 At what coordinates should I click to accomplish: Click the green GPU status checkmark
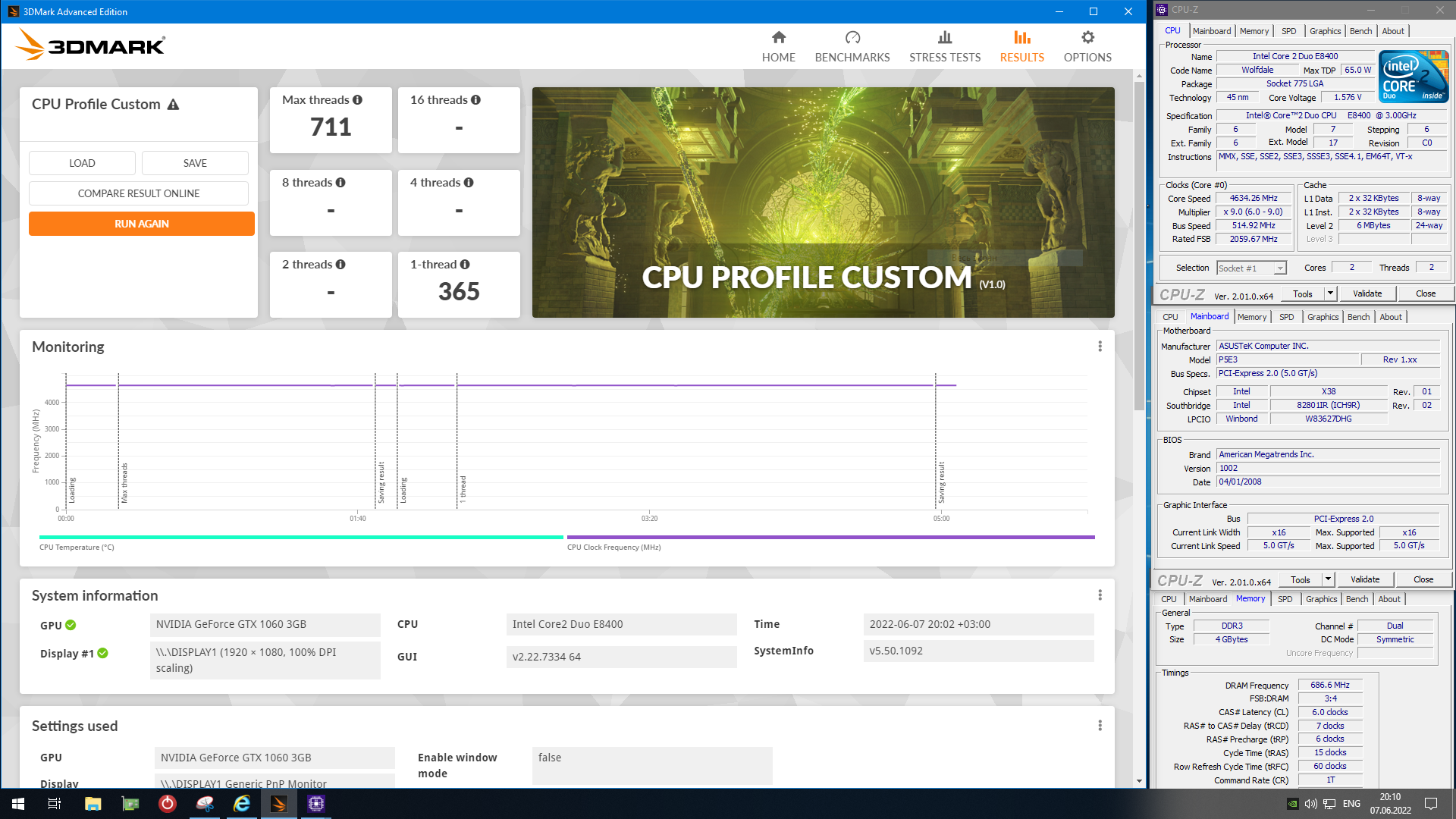(71, 625)
